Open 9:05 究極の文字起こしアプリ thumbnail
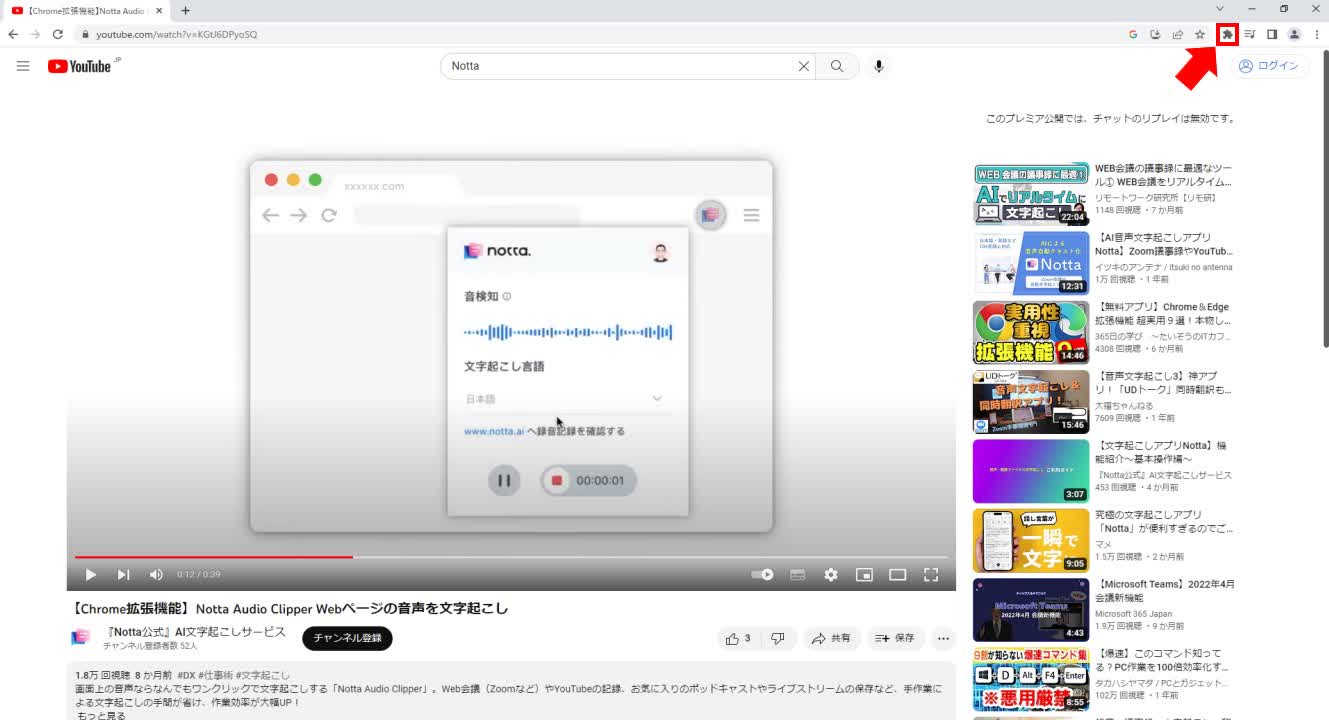 click(1031, 540)
